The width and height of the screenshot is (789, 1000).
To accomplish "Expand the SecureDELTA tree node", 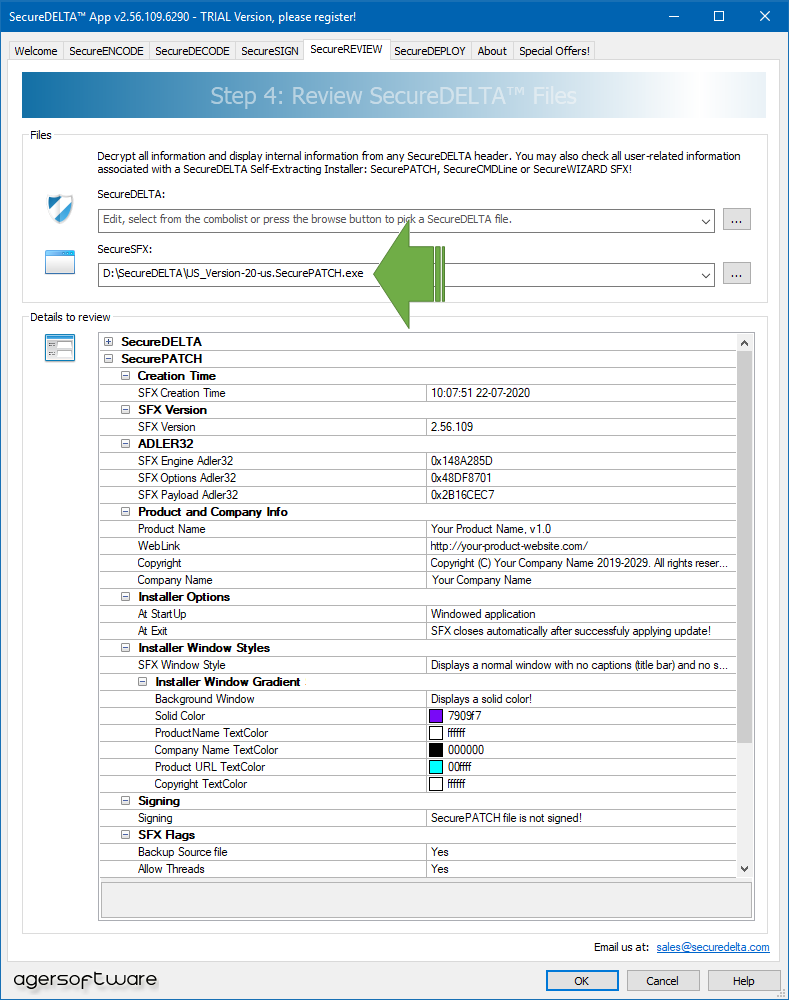I will click(x=108, y=342).
